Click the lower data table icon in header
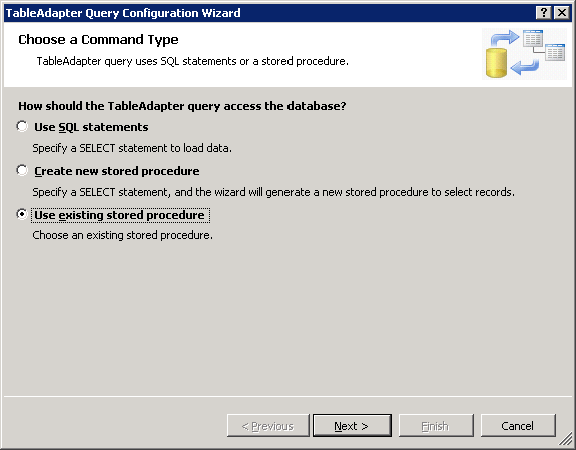576x450 pixels. click(x=555, y=52)
